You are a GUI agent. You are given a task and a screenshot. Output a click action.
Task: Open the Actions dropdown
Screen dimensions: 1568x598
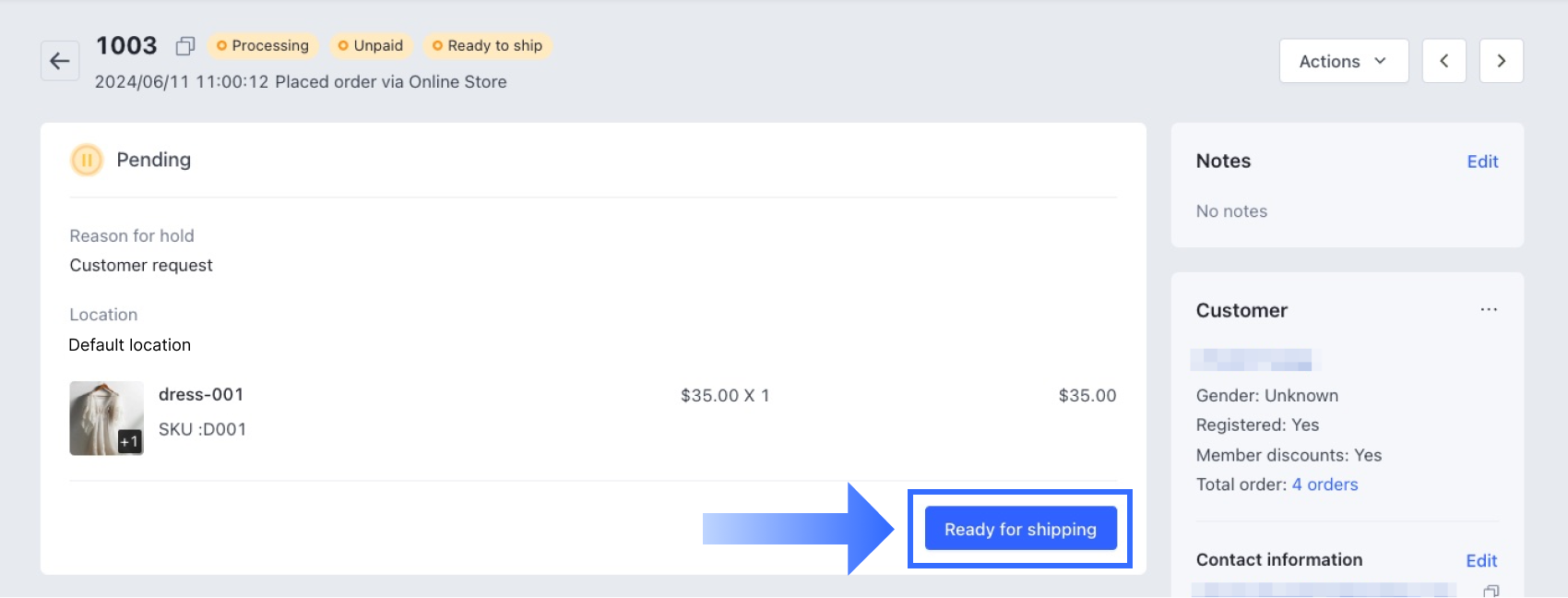coord(1343,61)
